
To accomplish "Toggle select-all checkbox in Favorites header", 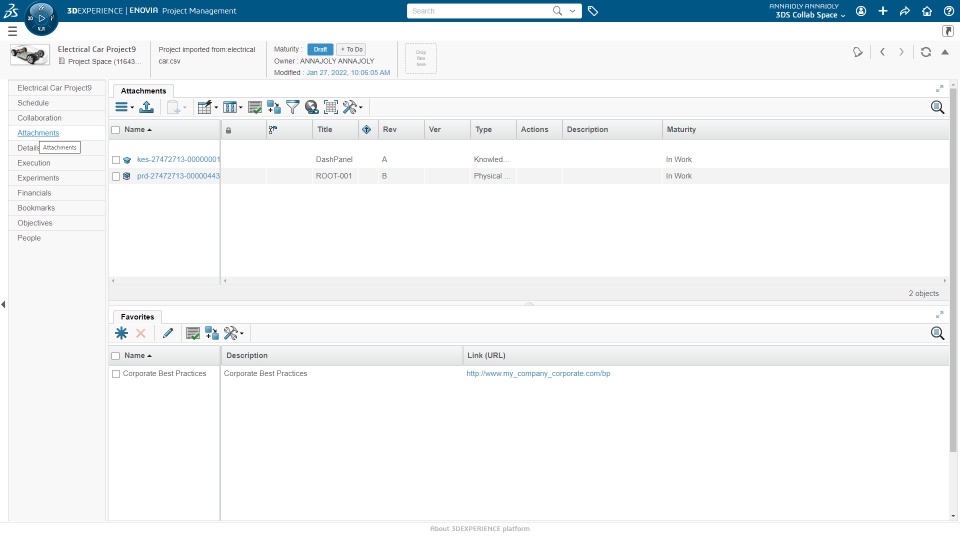I will [116, 356].
